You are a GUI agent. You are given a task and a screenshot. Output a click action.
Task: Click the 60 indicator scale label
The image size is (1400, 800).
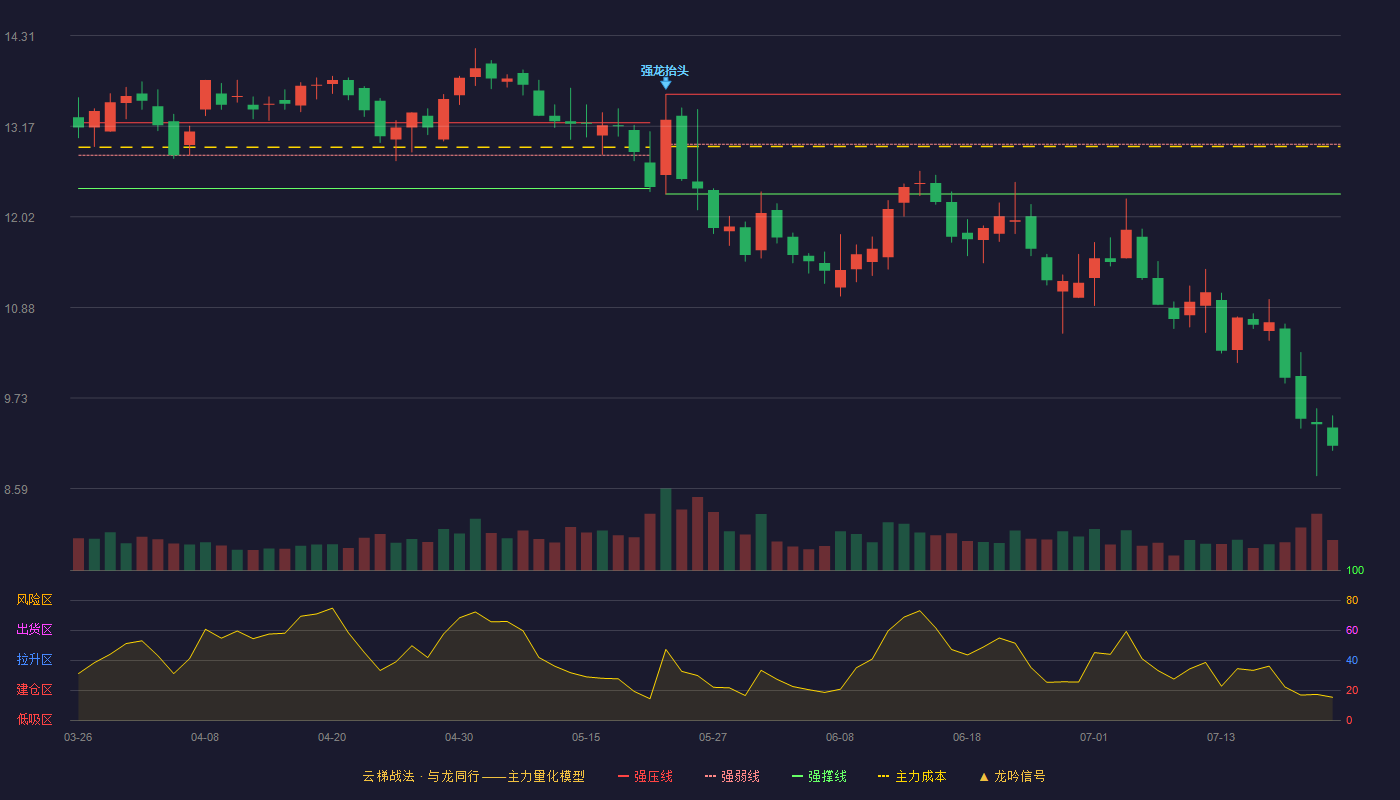[x=1352, y=630]
